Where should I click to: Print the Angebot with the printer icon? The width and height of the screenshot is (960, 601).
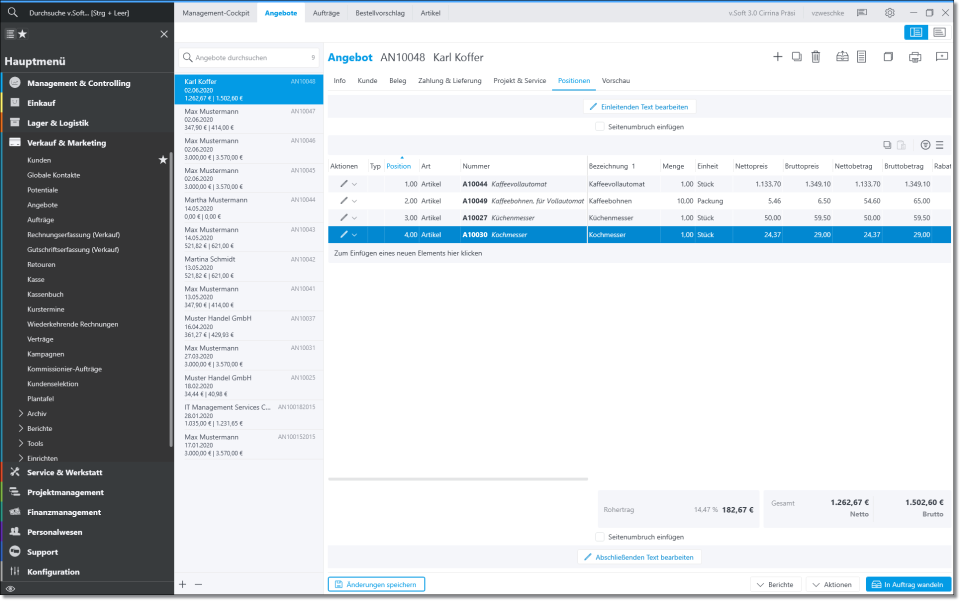(x=915, y=58)
